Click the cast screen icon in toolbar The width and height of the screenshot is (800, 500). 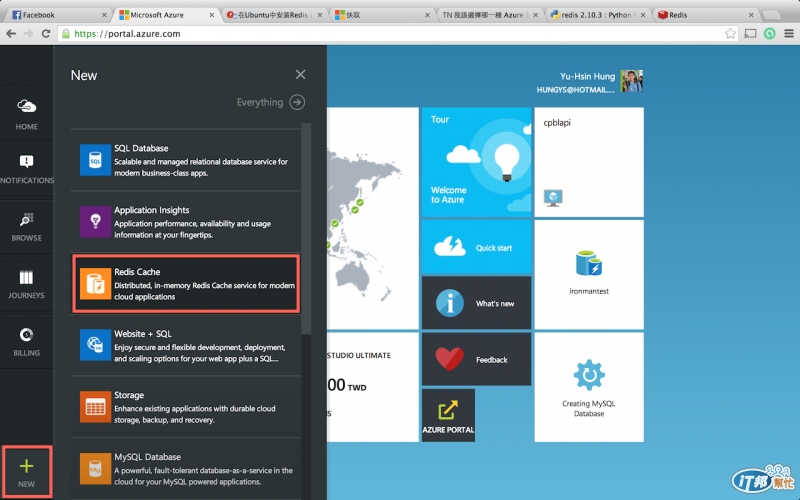point(750,34)
